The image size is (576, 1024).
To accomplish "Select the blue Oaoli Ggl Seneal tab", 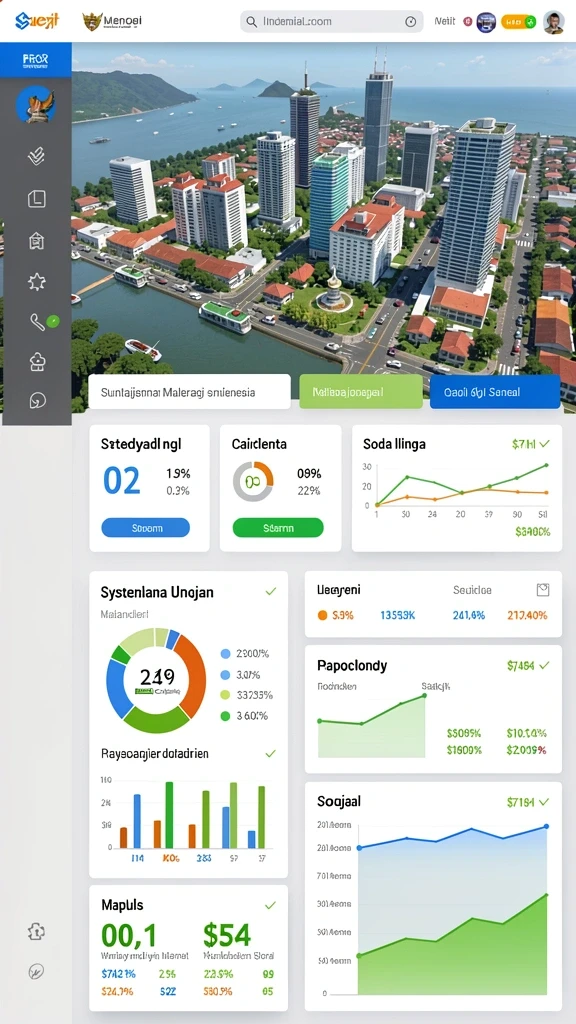I will click(495, 392).
